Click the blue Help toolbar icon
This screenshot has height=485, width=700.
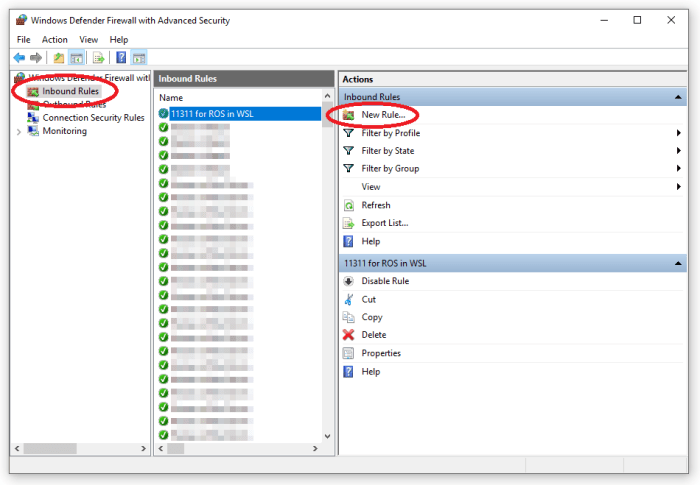(121, 58)
